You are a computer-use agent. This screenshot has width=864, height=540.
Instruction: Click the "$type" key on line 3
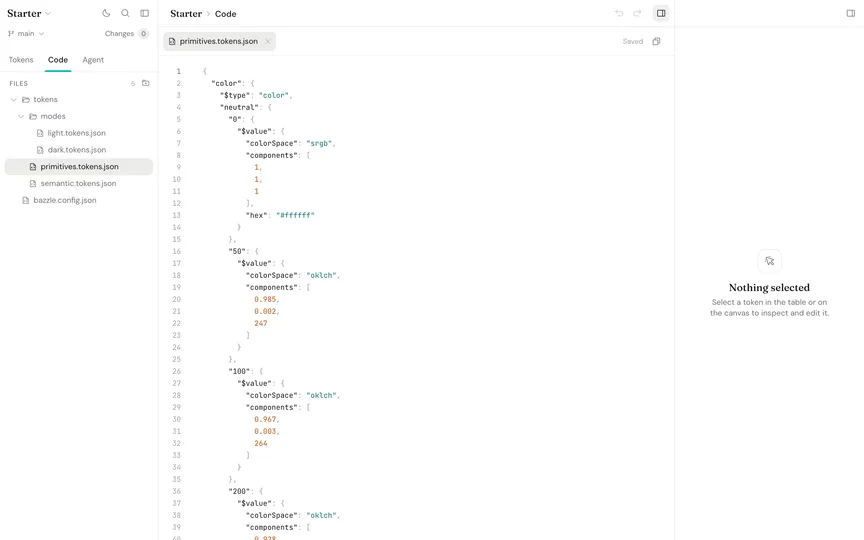point(235,95)
